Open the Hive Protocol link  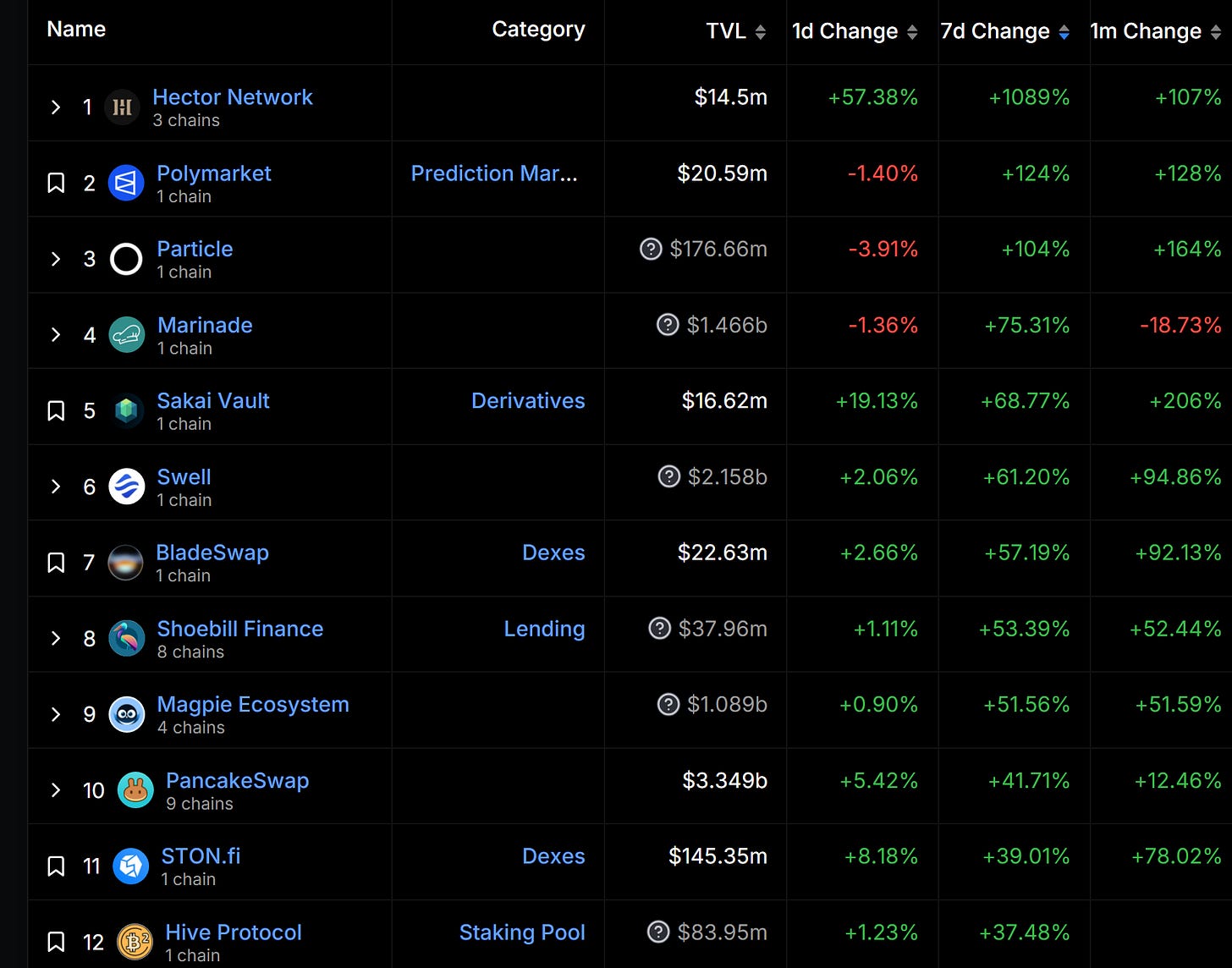click(234, 932)
